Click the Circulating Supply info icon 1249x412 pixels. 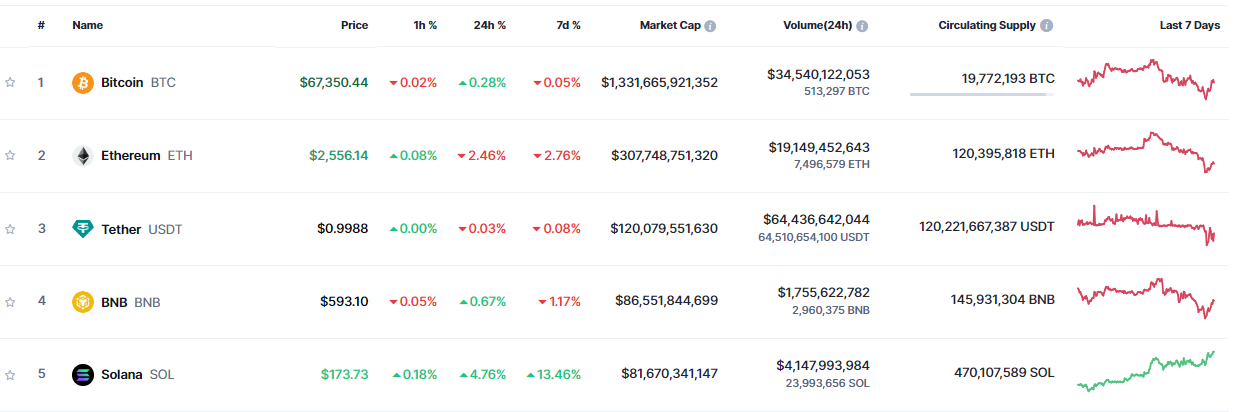[1046, 26]
